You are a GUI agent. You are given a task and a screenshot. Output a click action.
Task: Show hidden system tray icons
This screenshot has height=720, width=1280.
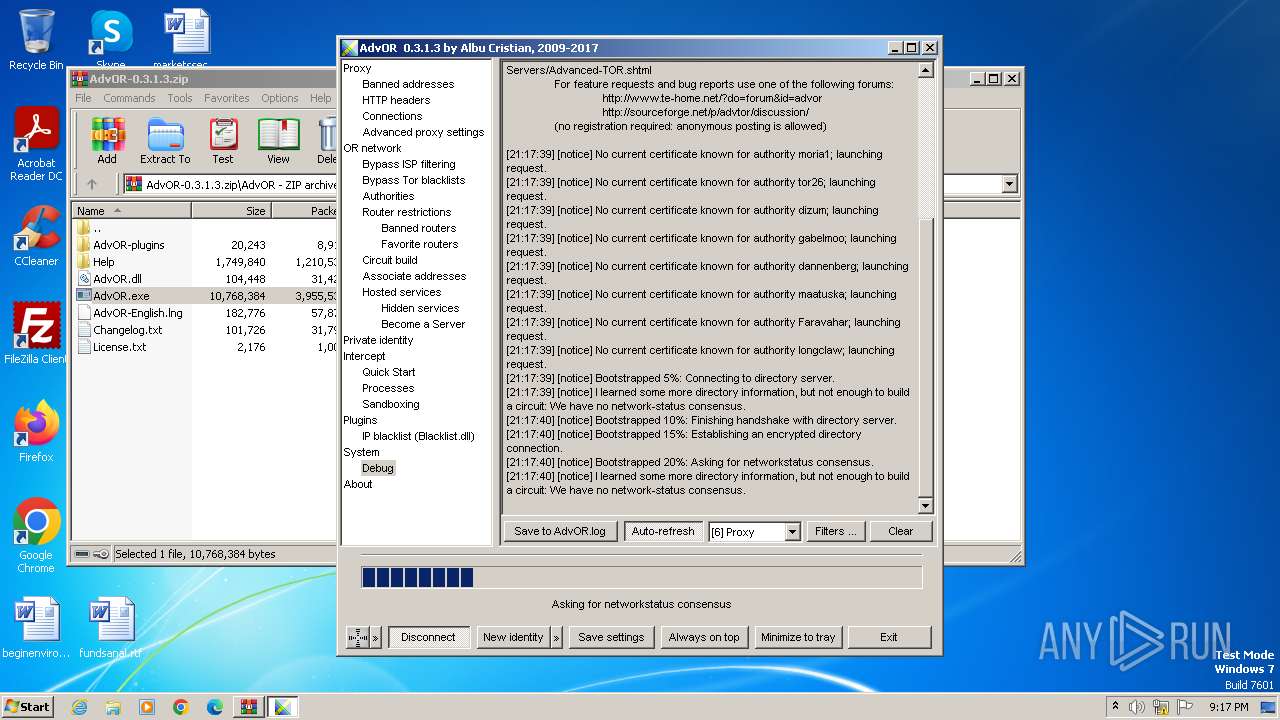[x=1114, y=707]
